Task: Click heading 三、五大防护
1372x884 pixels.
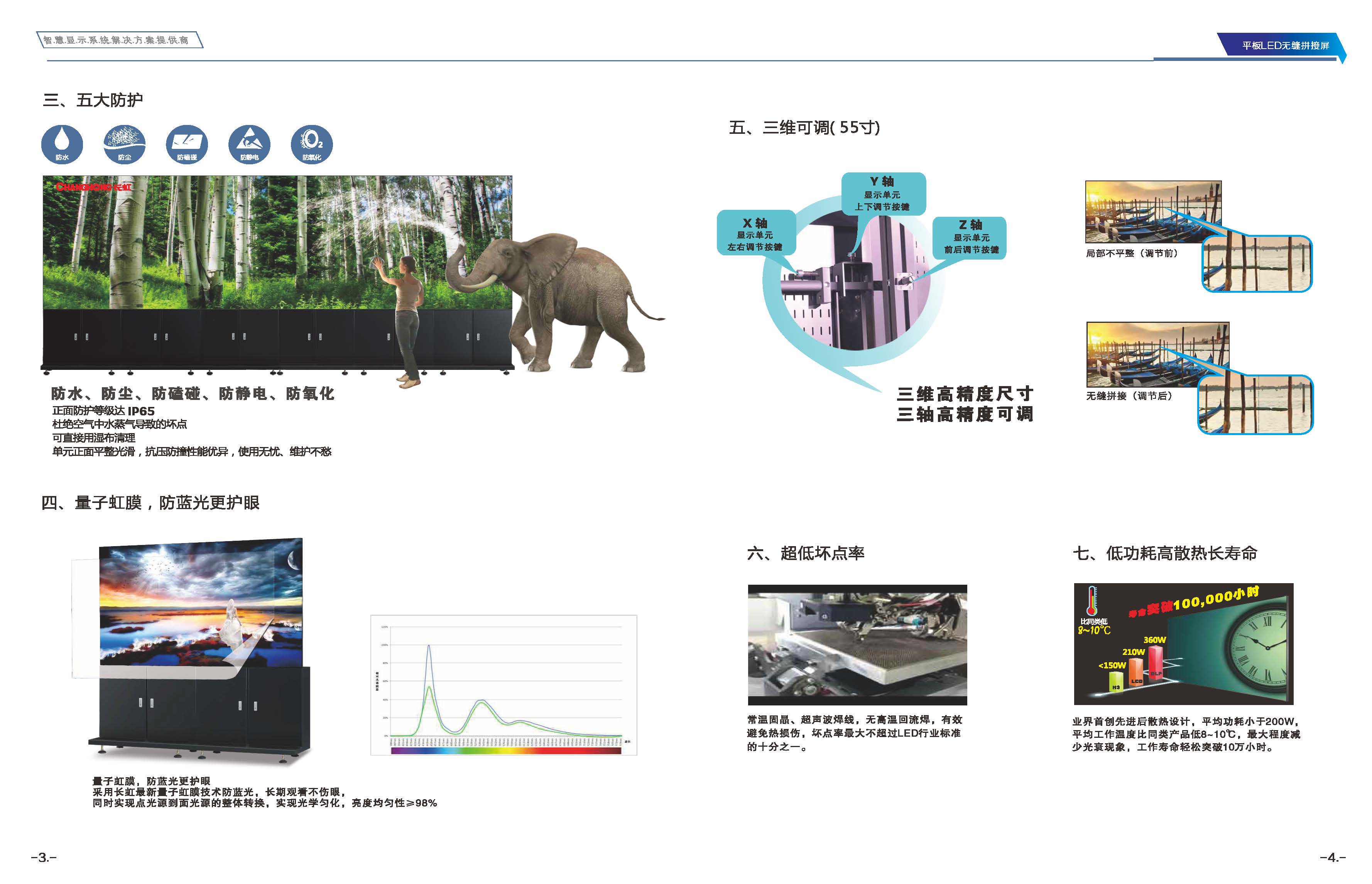Action: coord(93,100)
